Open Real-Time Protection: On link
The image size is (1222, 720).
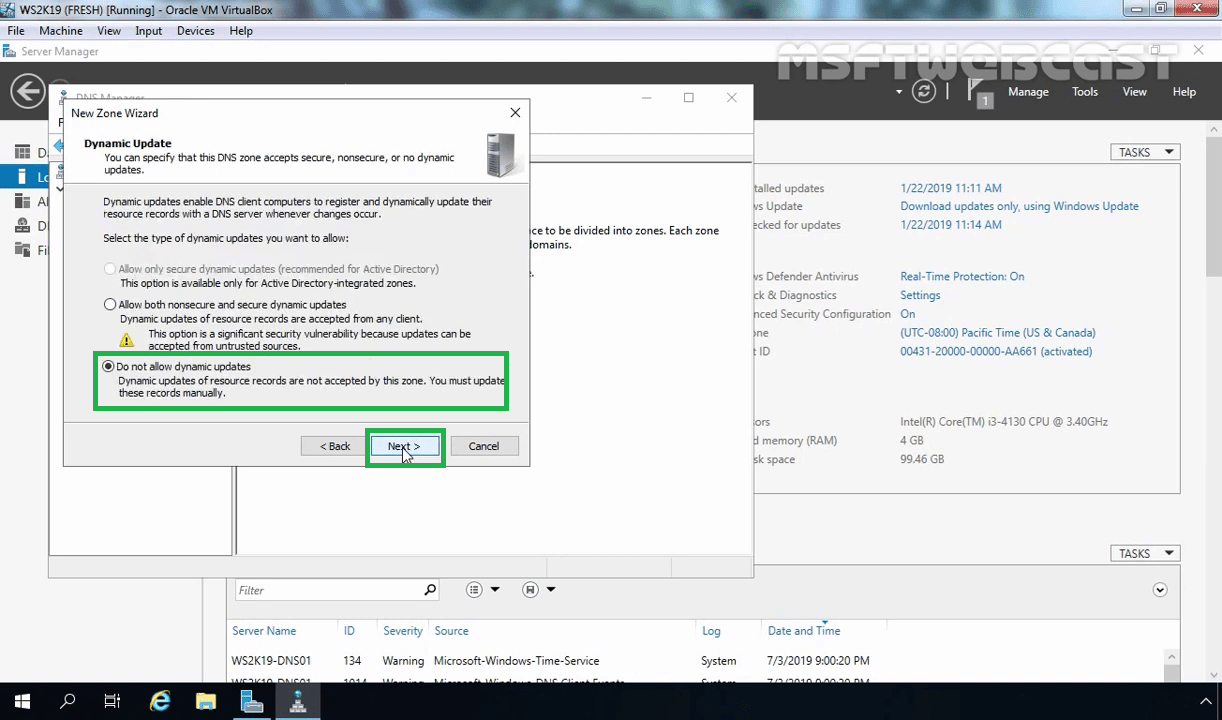tap(962, 276)
